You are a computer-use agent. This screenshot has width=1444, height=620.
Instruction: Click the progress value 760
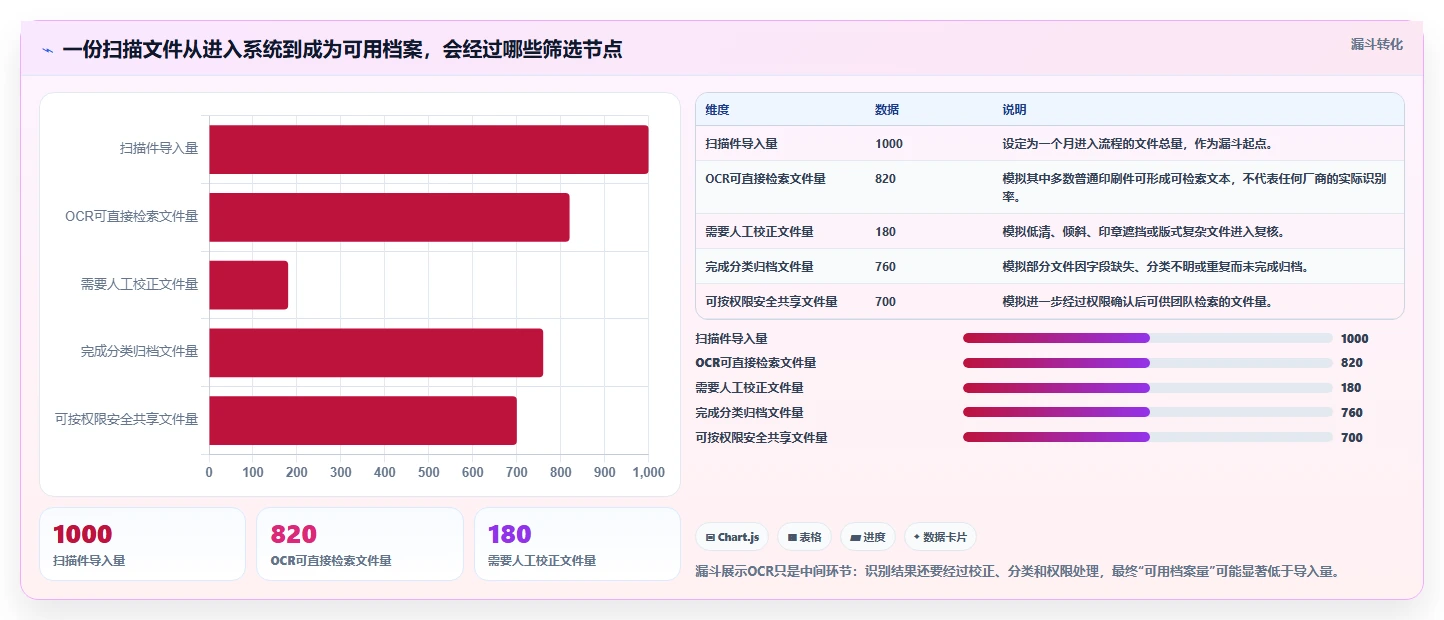tap(1352, 413)
